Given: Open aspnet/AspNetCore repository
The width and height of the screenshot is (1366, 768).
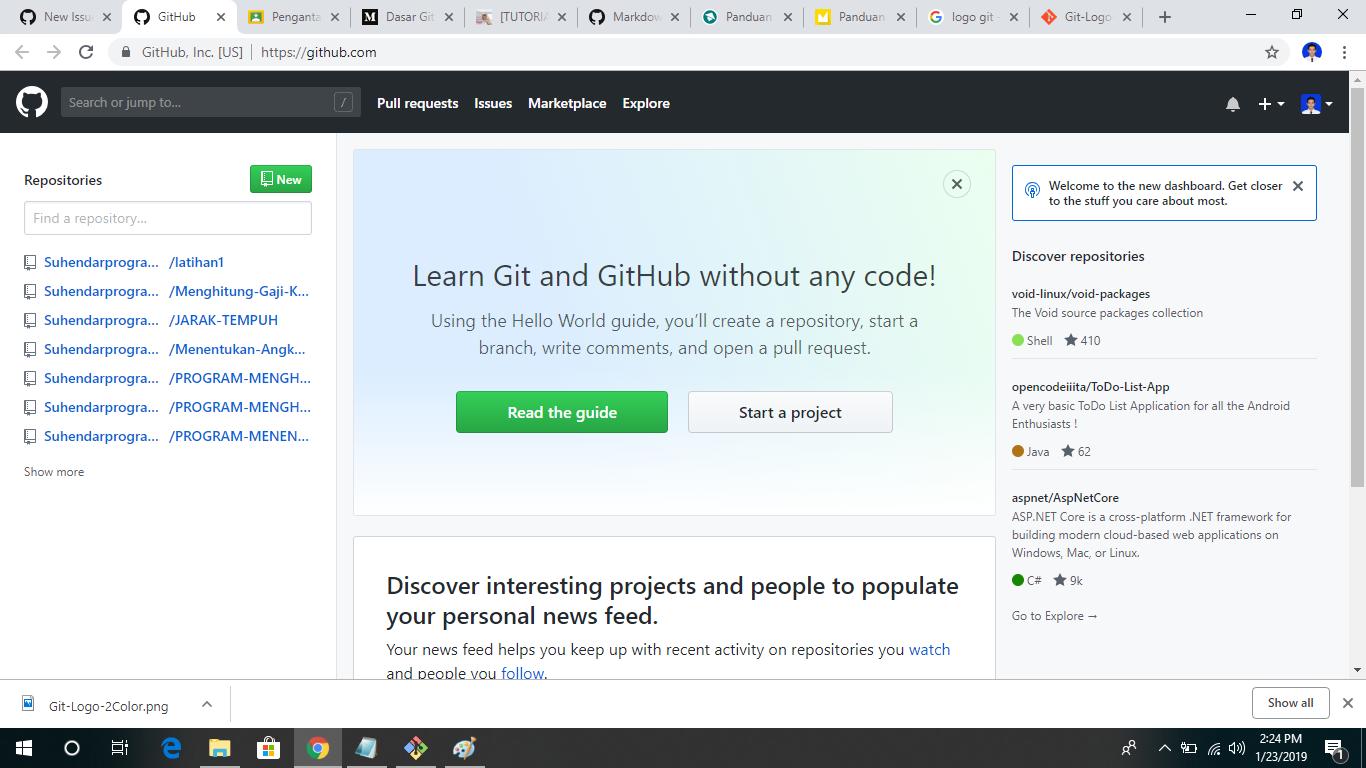Looking at the screenshot, I should pyautogui.click(x=1065, y=498).
